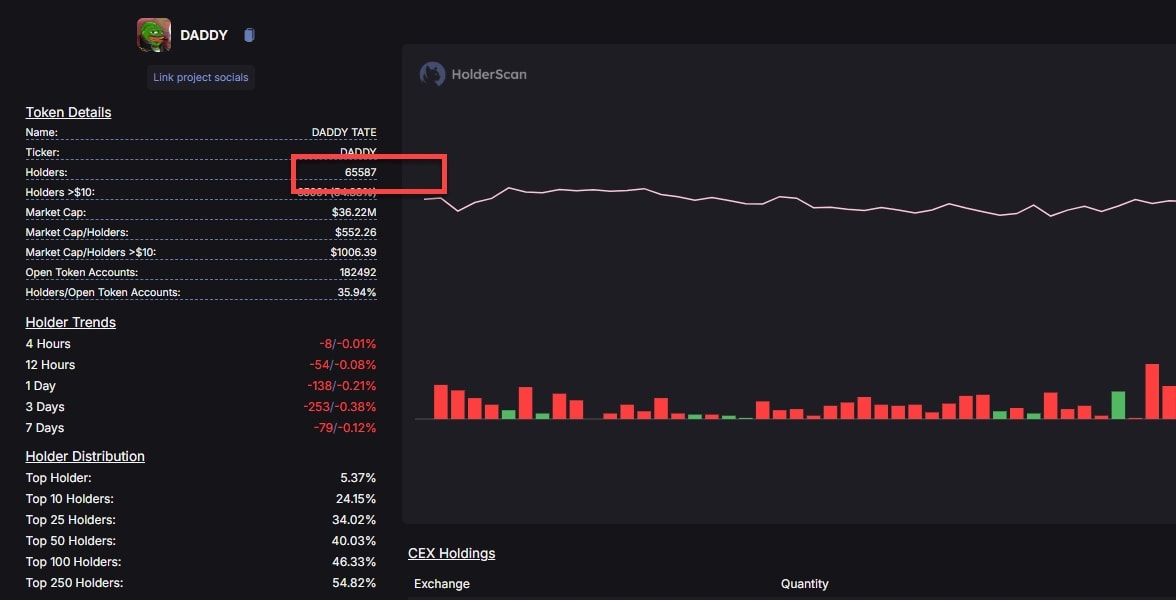
Task: Click the Quantity column header
Action: pyautogui.click(x=804, y=583)
